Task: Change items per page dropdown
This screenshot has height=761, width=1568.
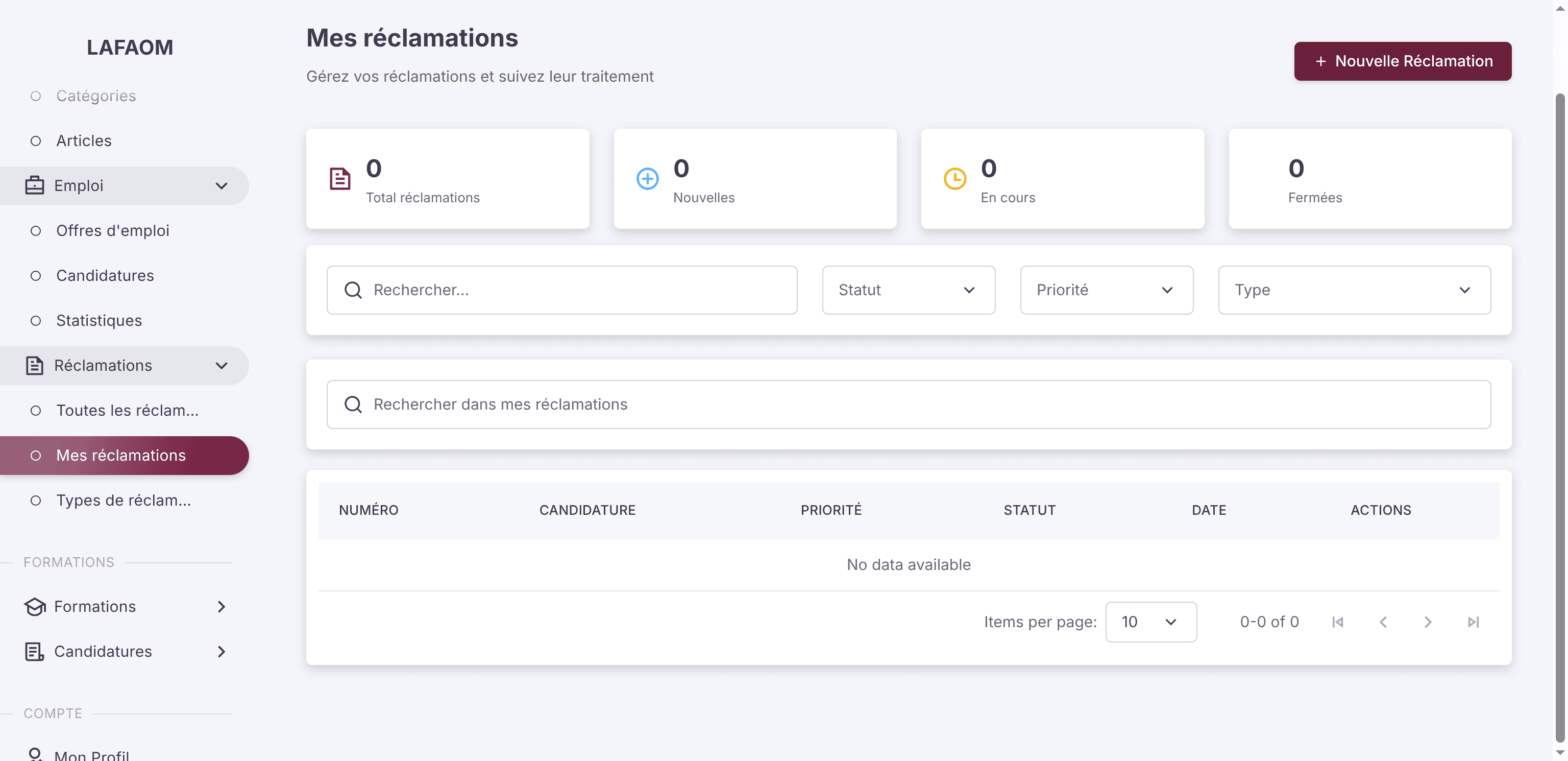Action: click(1150, 622)
